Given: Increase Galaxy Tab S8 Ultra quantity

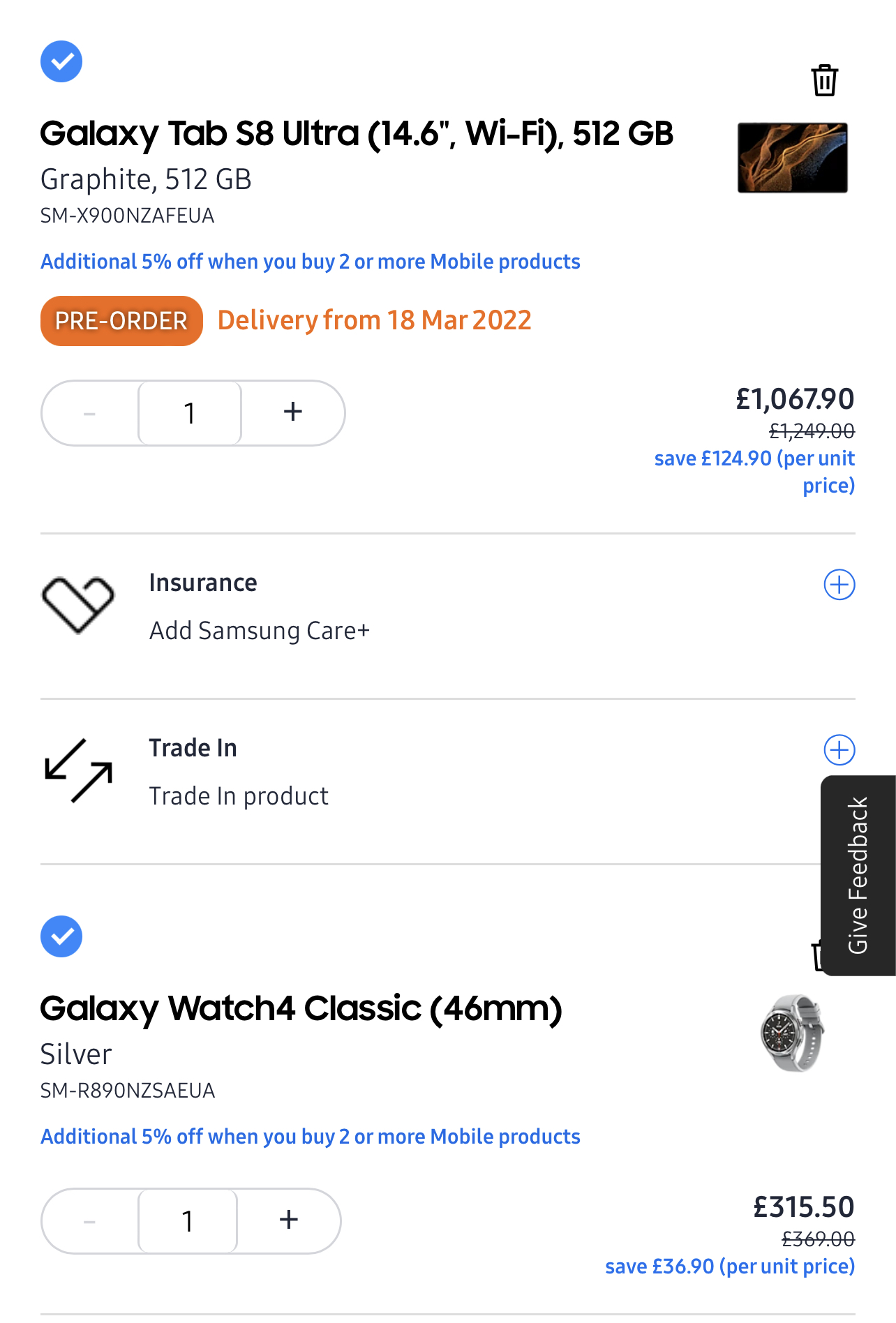Looking at the screenshot, I should [293, 412].
